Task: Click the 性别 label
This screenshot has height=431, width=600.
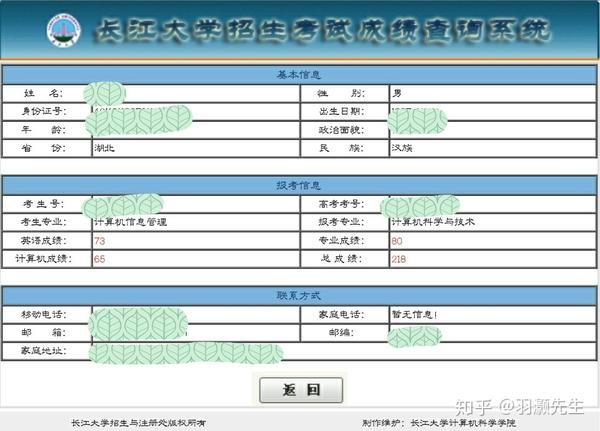Action: click(341, 93)
